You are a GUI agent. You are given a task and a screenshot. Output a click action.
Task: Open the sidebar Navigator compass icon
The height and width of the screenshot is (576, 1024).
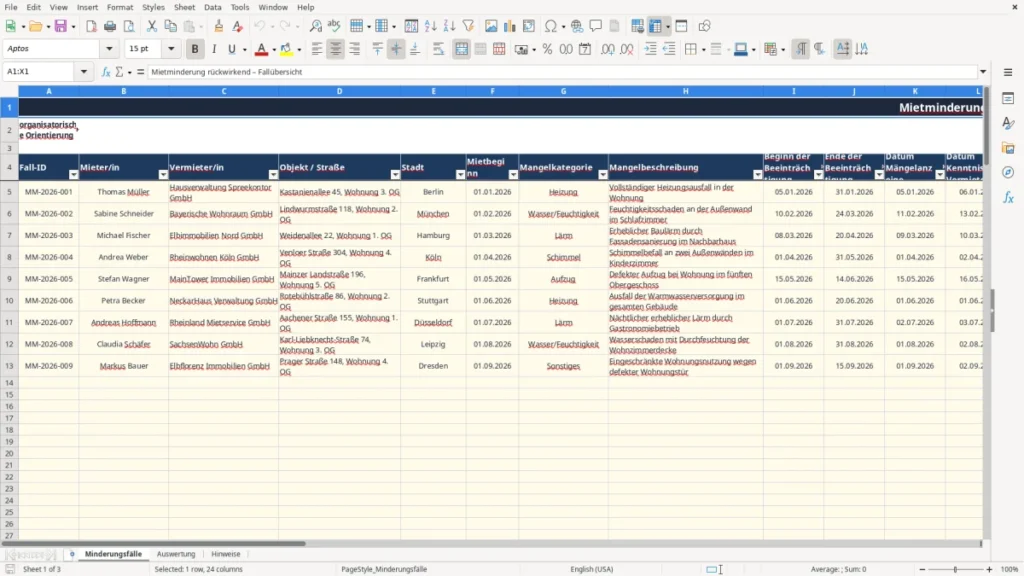(1008, 172)
